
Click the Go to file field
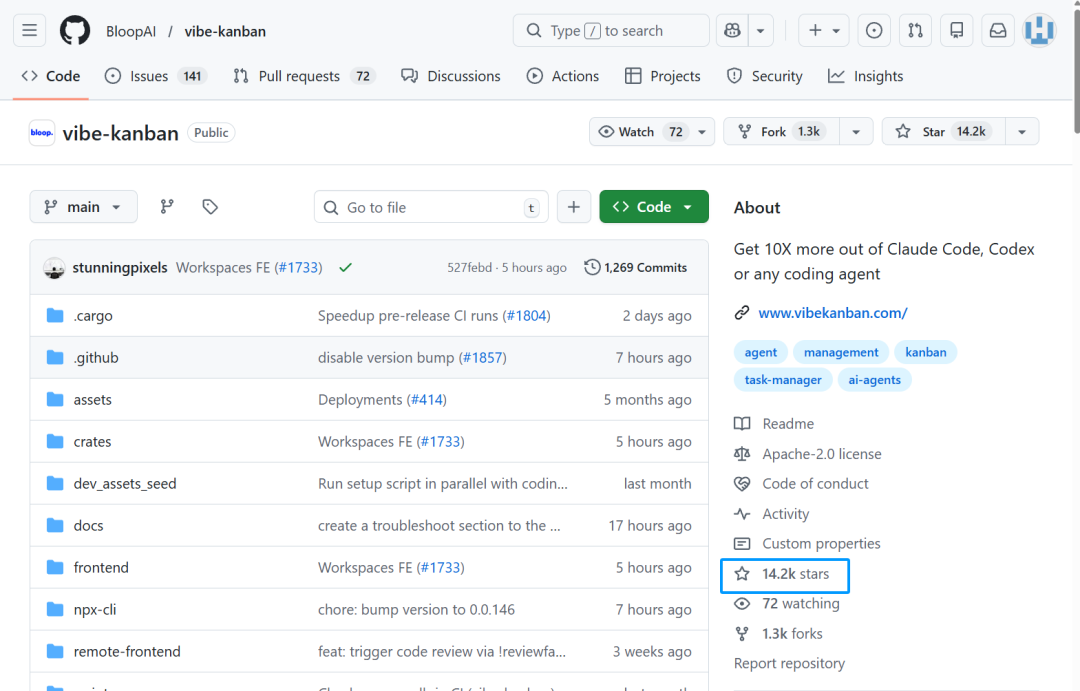pos(431,207)
